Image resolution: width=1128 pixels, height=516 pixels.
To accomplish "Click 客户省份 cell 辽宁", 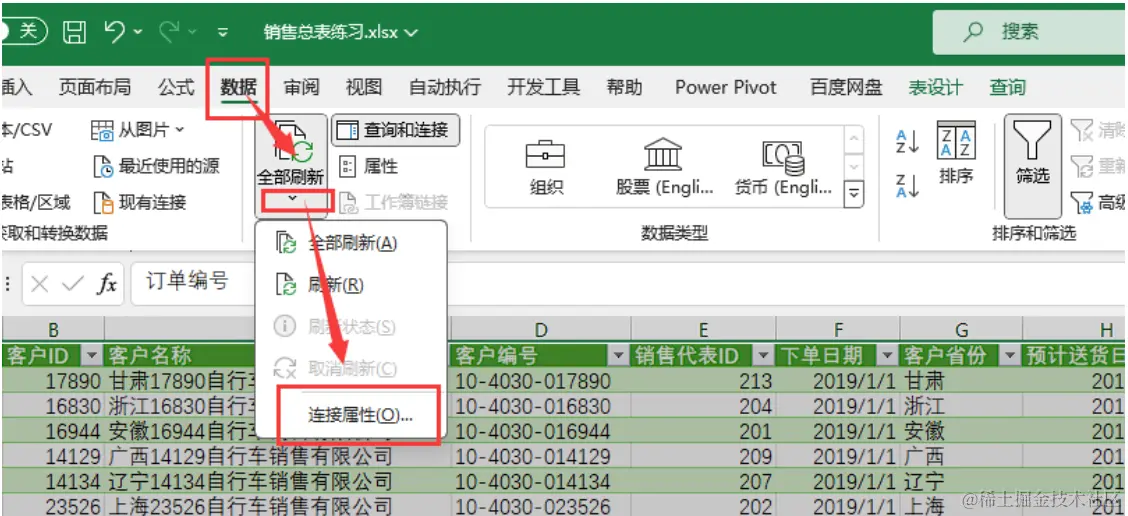I will click(961, 481).
